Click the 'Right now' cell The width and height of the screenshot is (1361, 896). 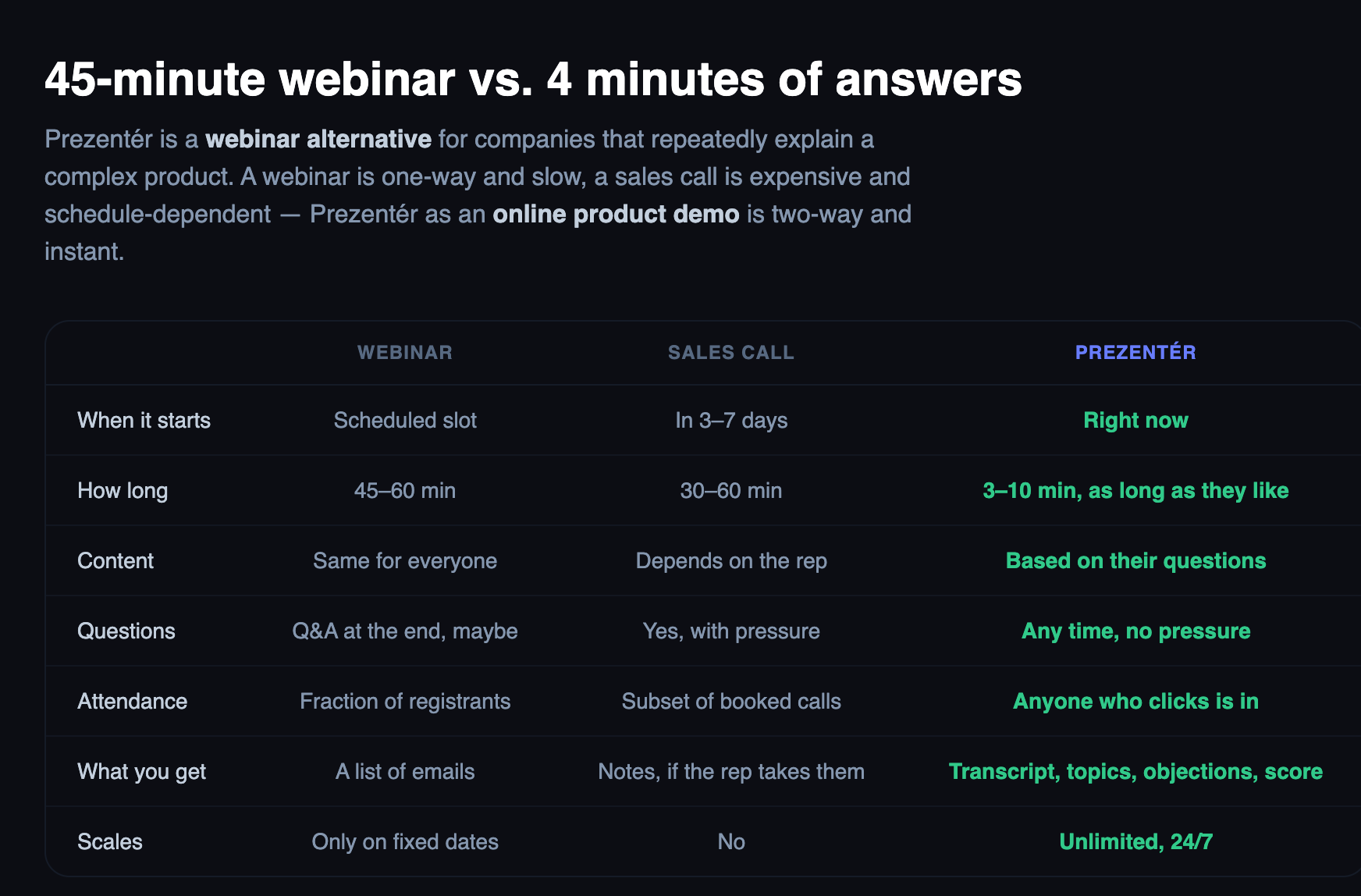pos(1135,420)
